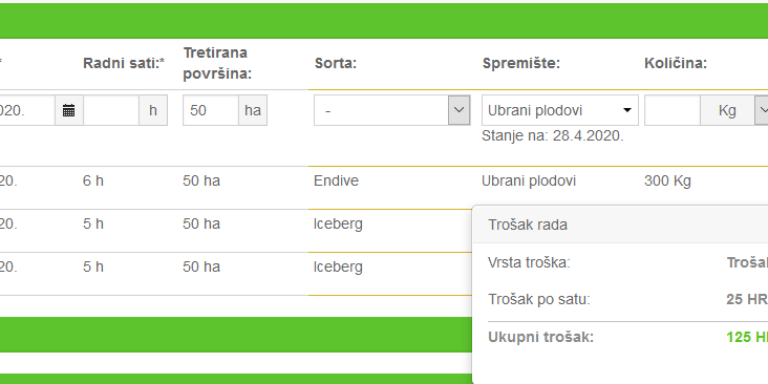Select the first Iceberg row cell
The width and height of the screenshot is (768, 384).
(338, 224)
